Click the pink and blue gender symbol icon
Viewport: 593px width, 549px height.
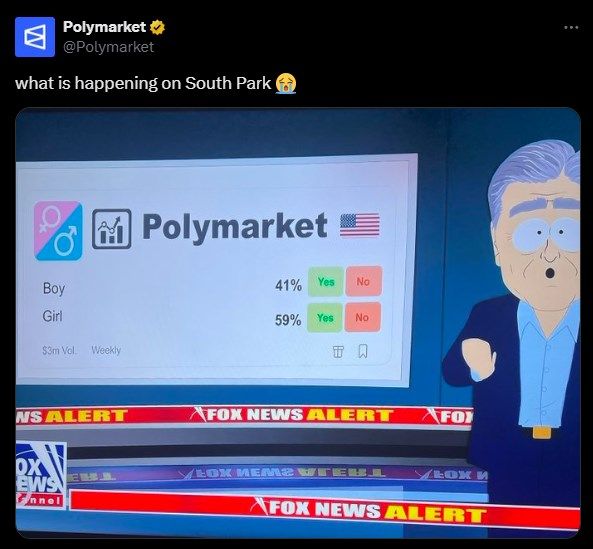coord(58,231)
